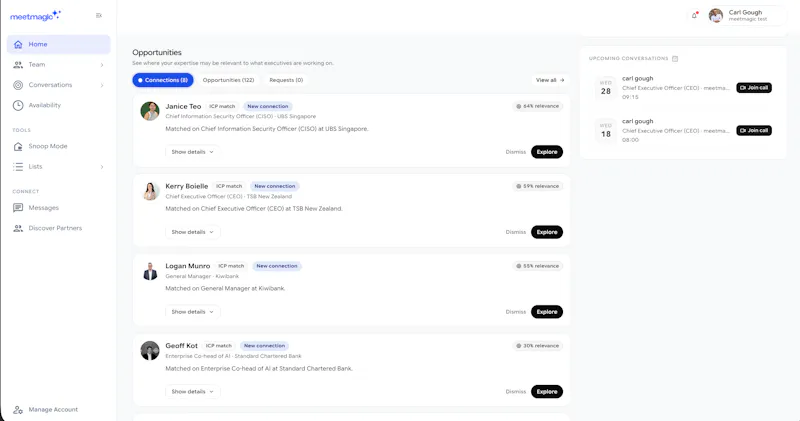Click the Availability clock icon
The width and height of the screenshot is (800, 421).
(x=18, y=106)
